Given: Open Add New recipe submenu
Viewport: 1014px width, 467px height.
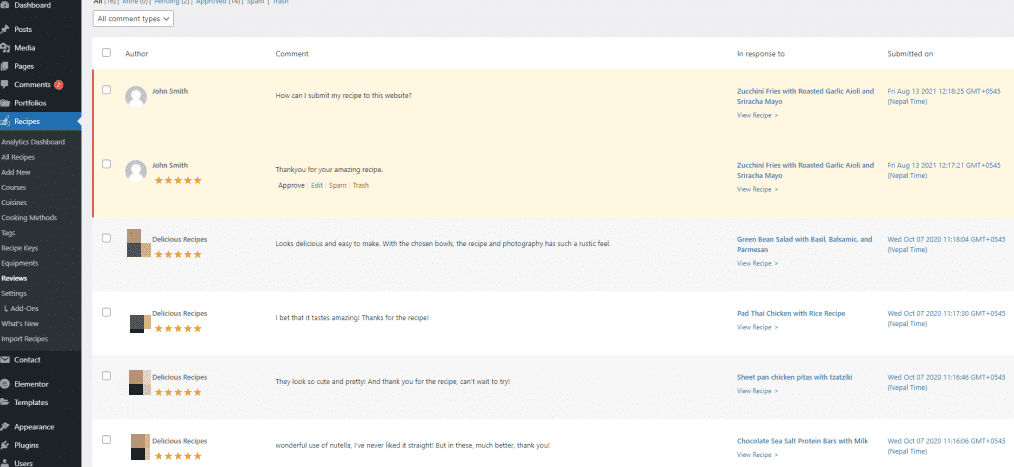Looking at the screenshot, I should pyautogui.click(x=16, y=173).
